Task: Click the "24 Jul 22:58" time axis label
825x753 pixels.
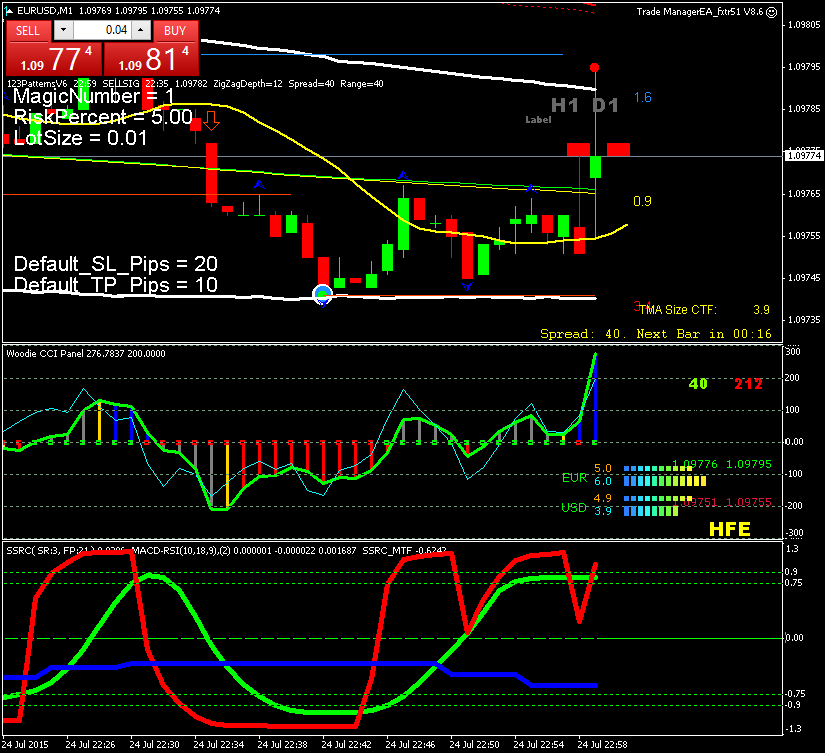Action: click(602, 745)
